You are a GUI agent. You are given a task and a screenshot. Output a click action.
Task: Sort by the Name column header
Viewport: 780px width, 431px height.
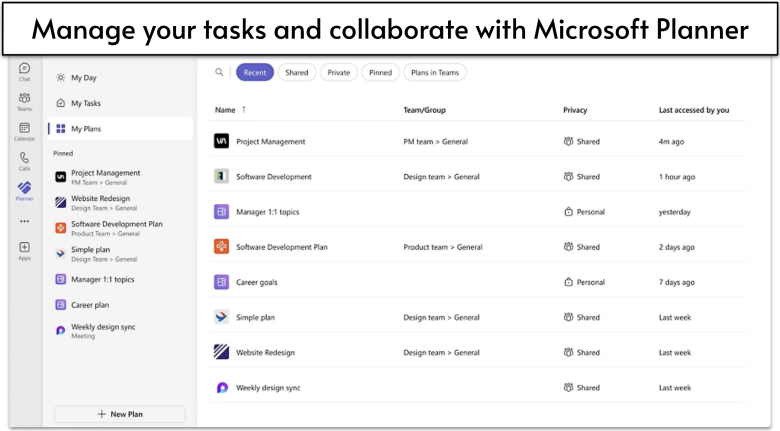pyautogui.click(x=225, y=109)
